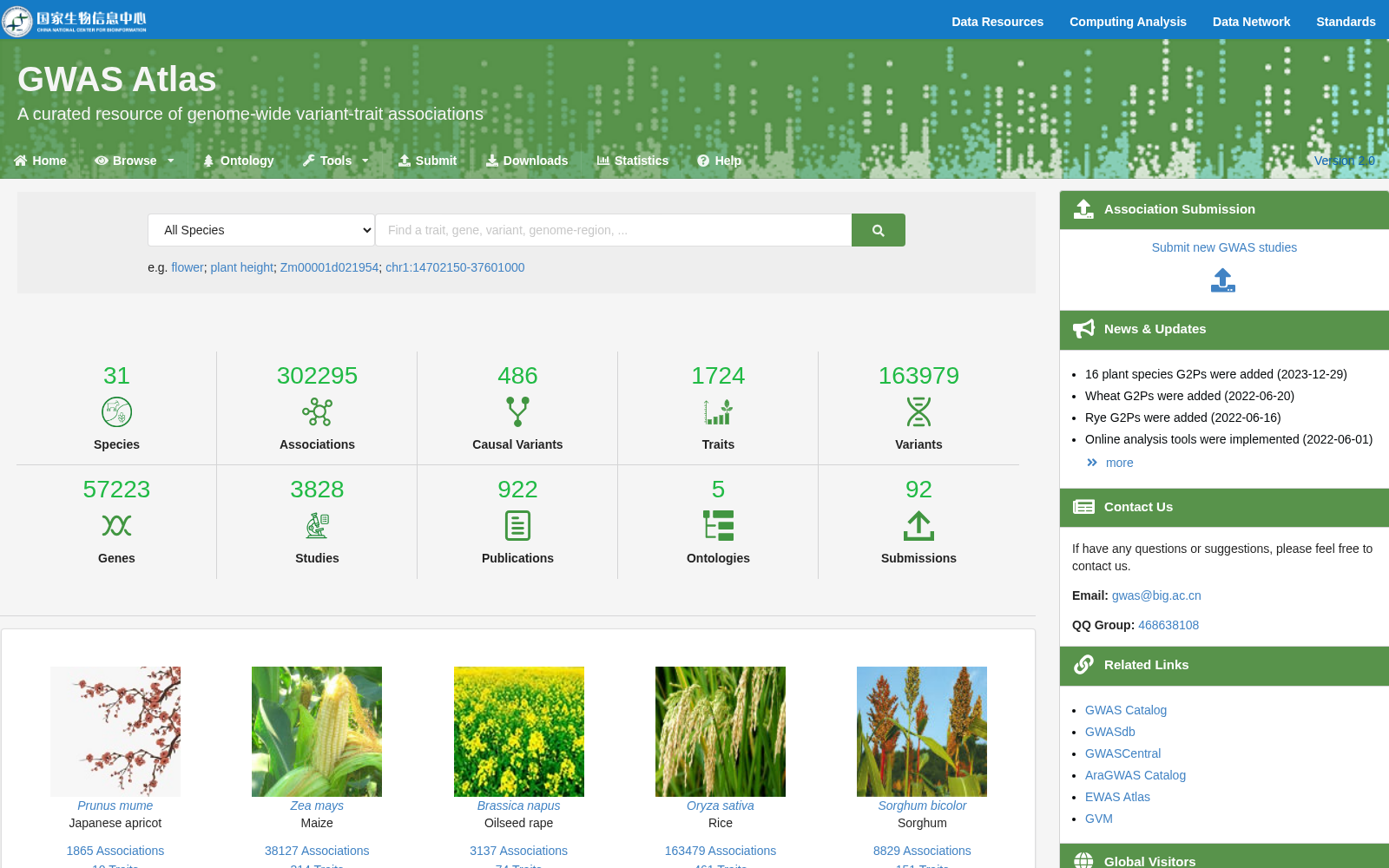Click the Submissions upload icon
The image size is (1389, 868).
click(x=918, y=525)
